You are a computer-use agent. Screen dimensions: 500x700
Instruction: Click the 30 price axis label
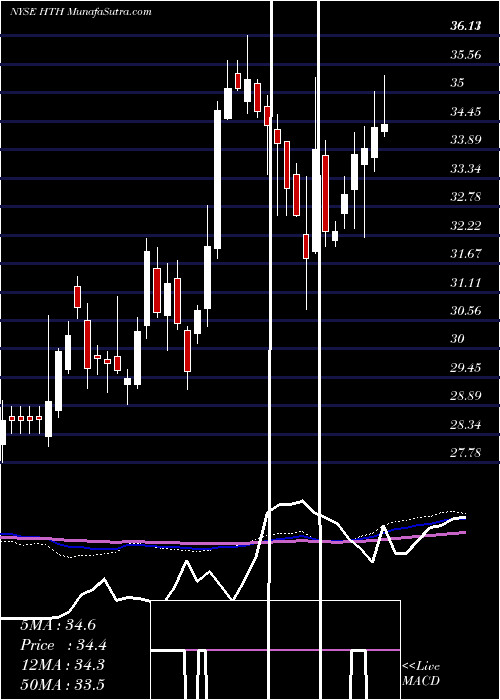458,339
